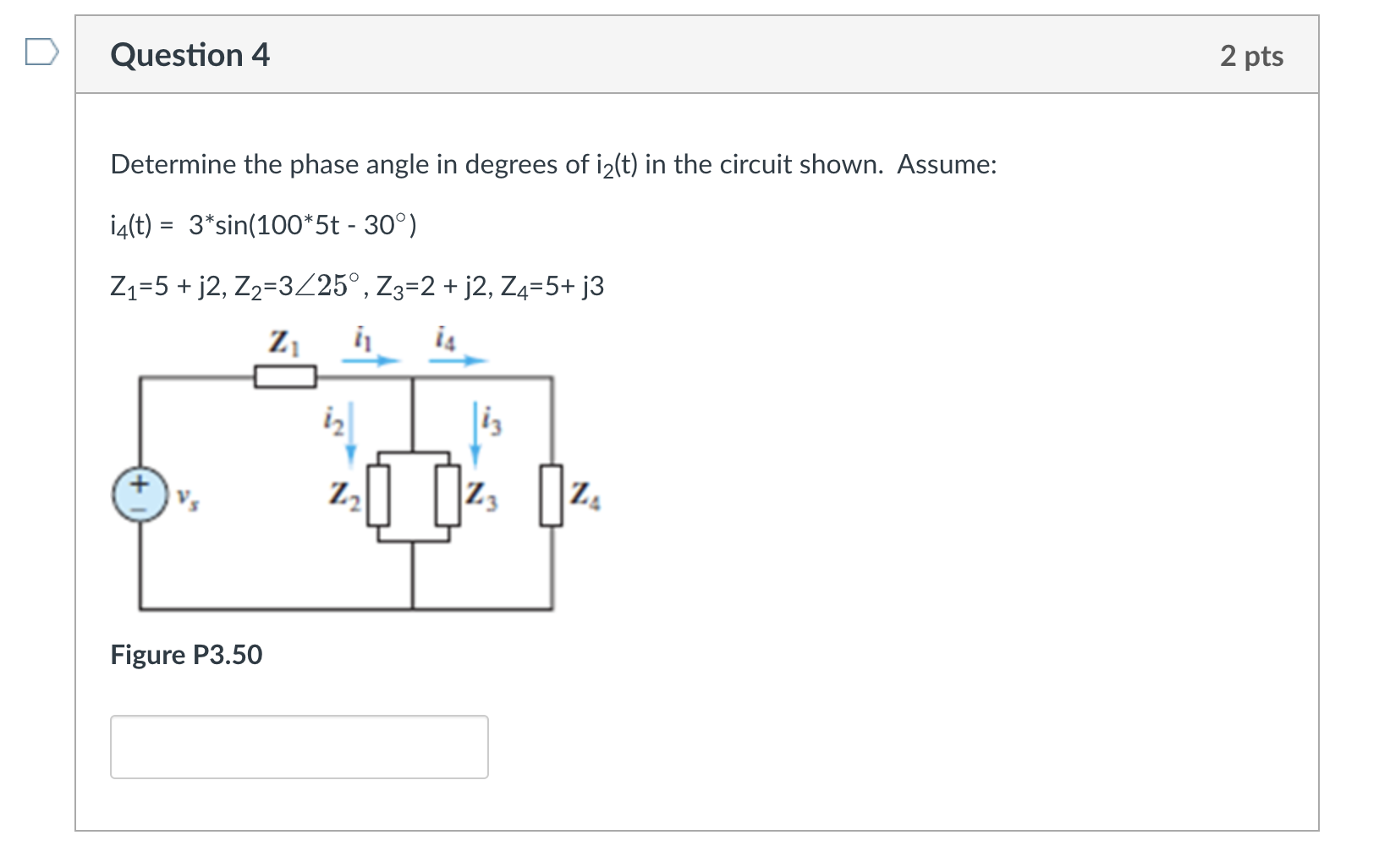The height and width of the screenshot is (868, 1379).
Task: Click the Z1 impedance box in circuit
Action: point(286,376)
